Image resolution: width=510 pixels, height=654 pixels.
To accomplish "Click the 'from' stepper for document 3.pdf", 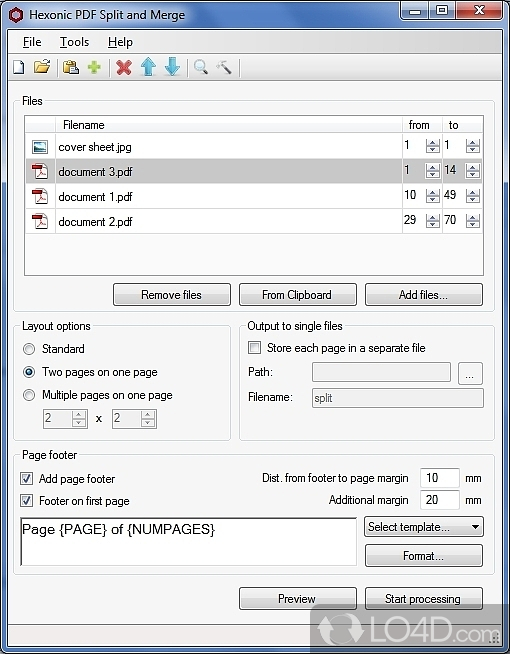I will click(x=432, y=171).
